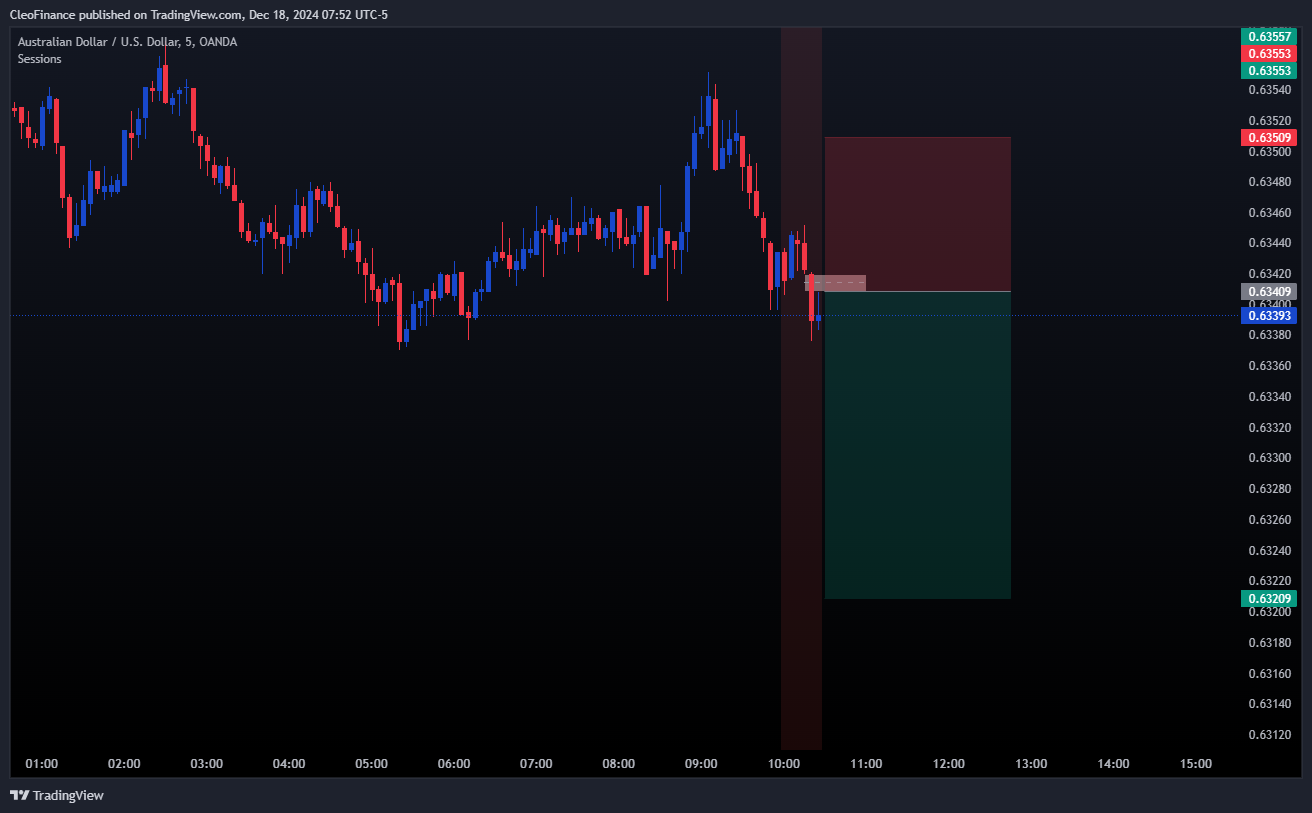Click the 01:00 time axis label
Viewport: 1312px width, 813px height.
coord(41,764)
